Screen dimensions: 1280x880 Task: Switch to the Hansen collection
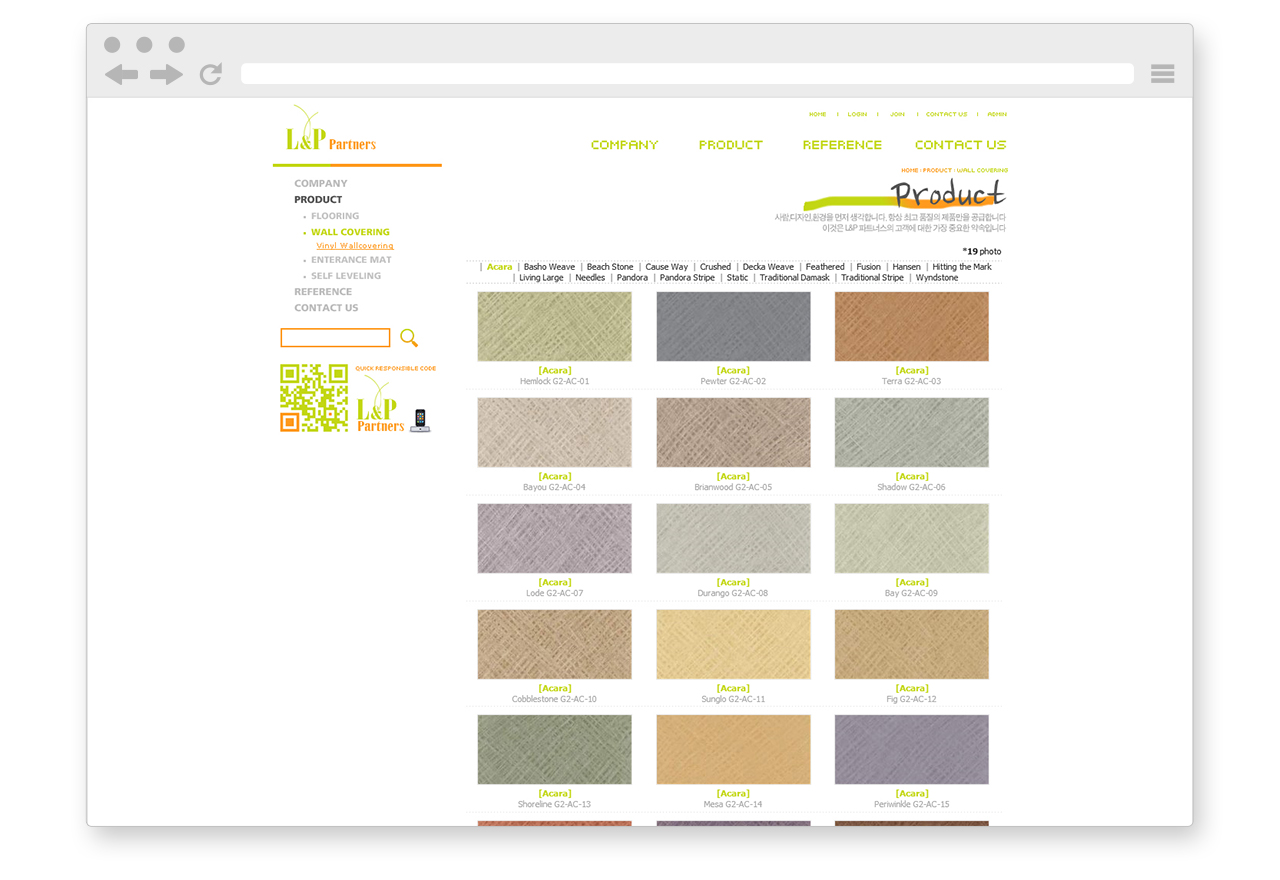(906, 267)
